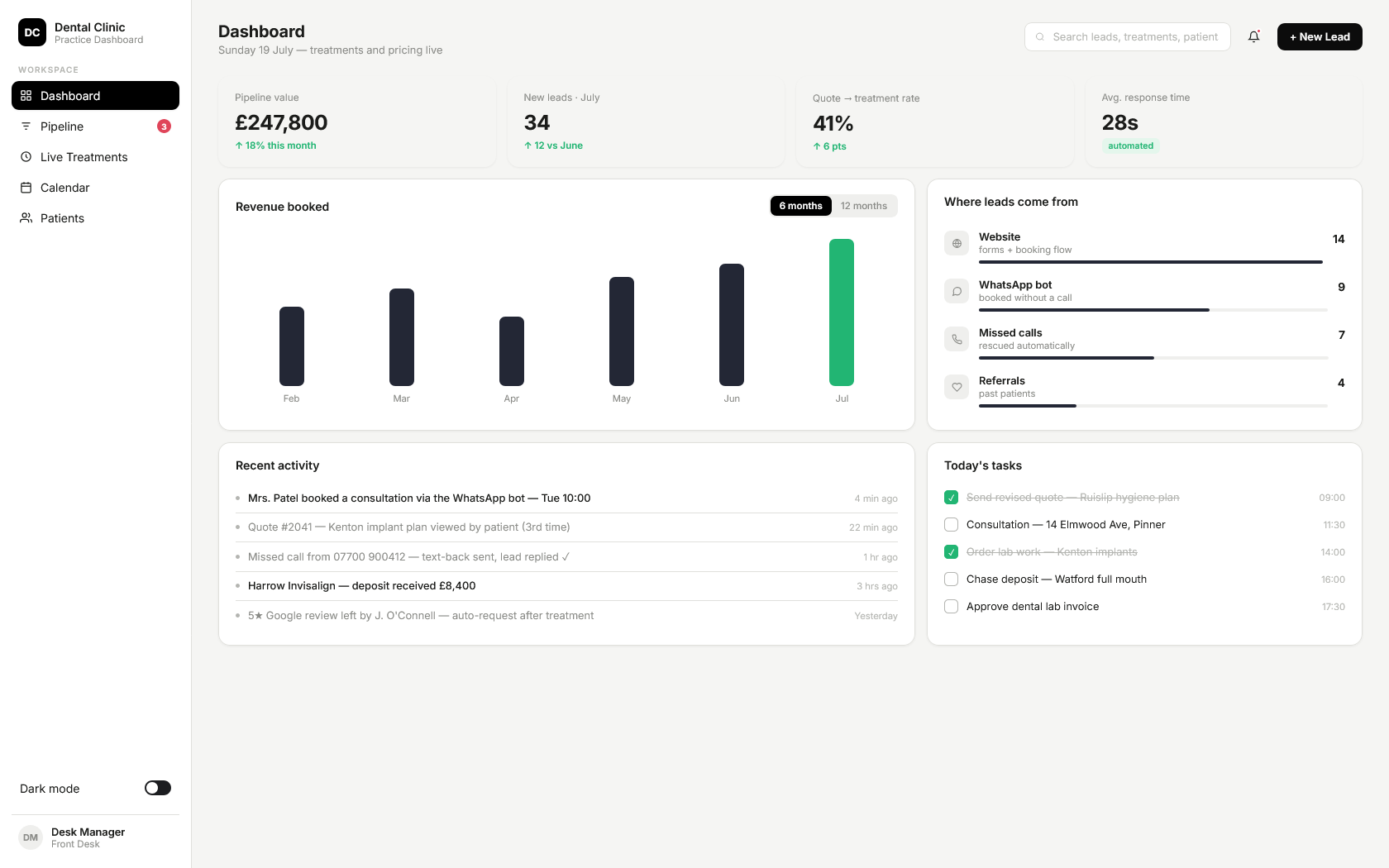
Task: Uncheck Send revised quote task
Action: [x=951, y=498]
